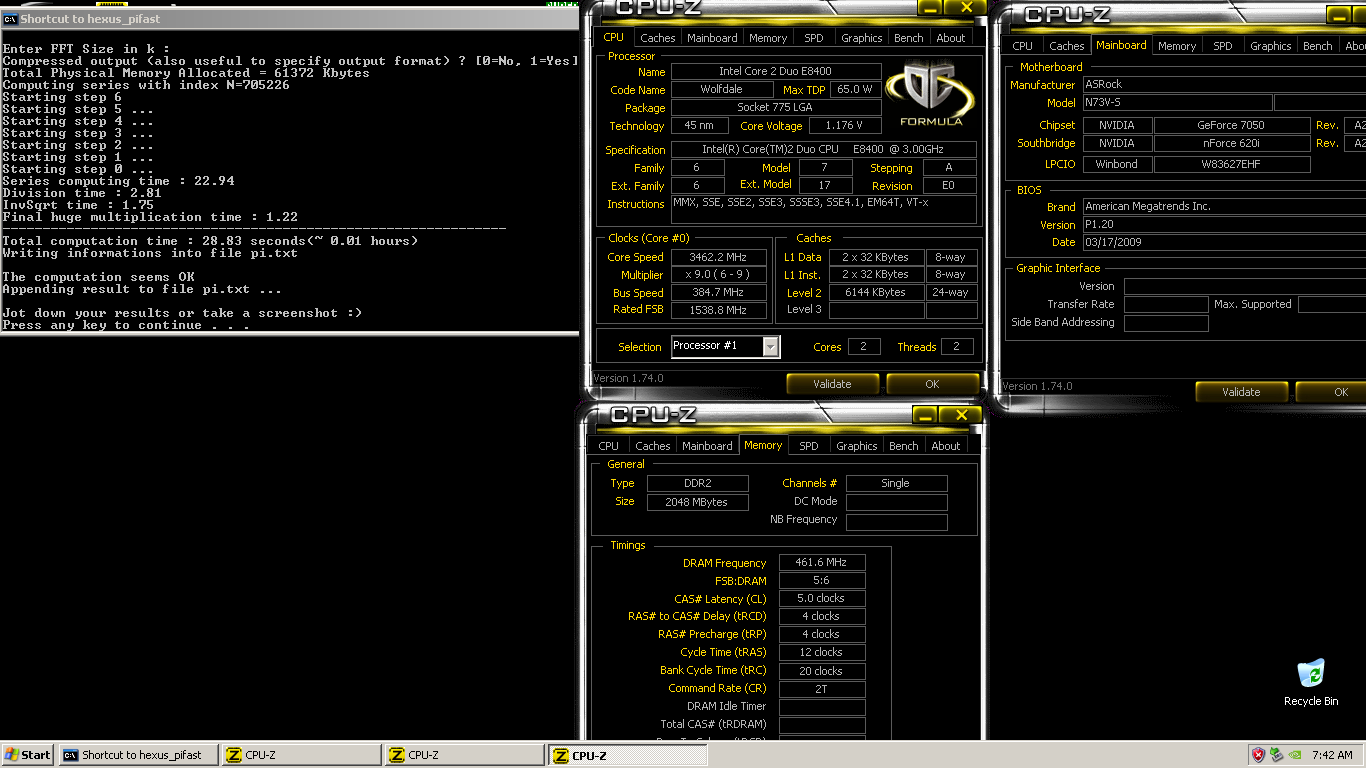Click the 1.176 V core voltage value

(x=846, y=126)
